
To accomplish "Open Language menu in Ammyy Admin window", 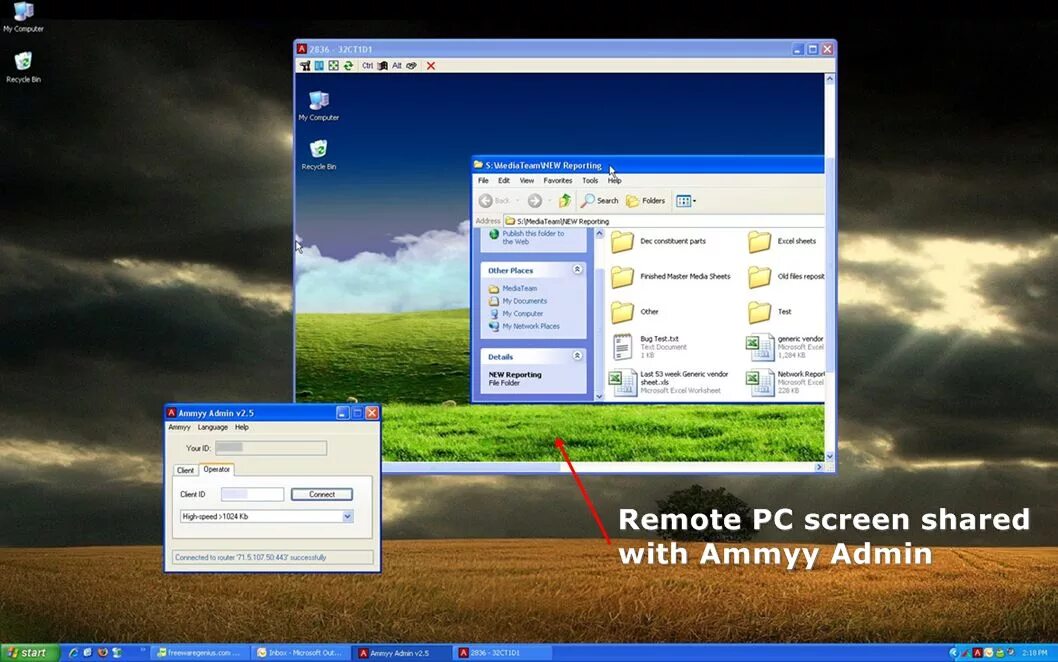I will coord(213,427).
